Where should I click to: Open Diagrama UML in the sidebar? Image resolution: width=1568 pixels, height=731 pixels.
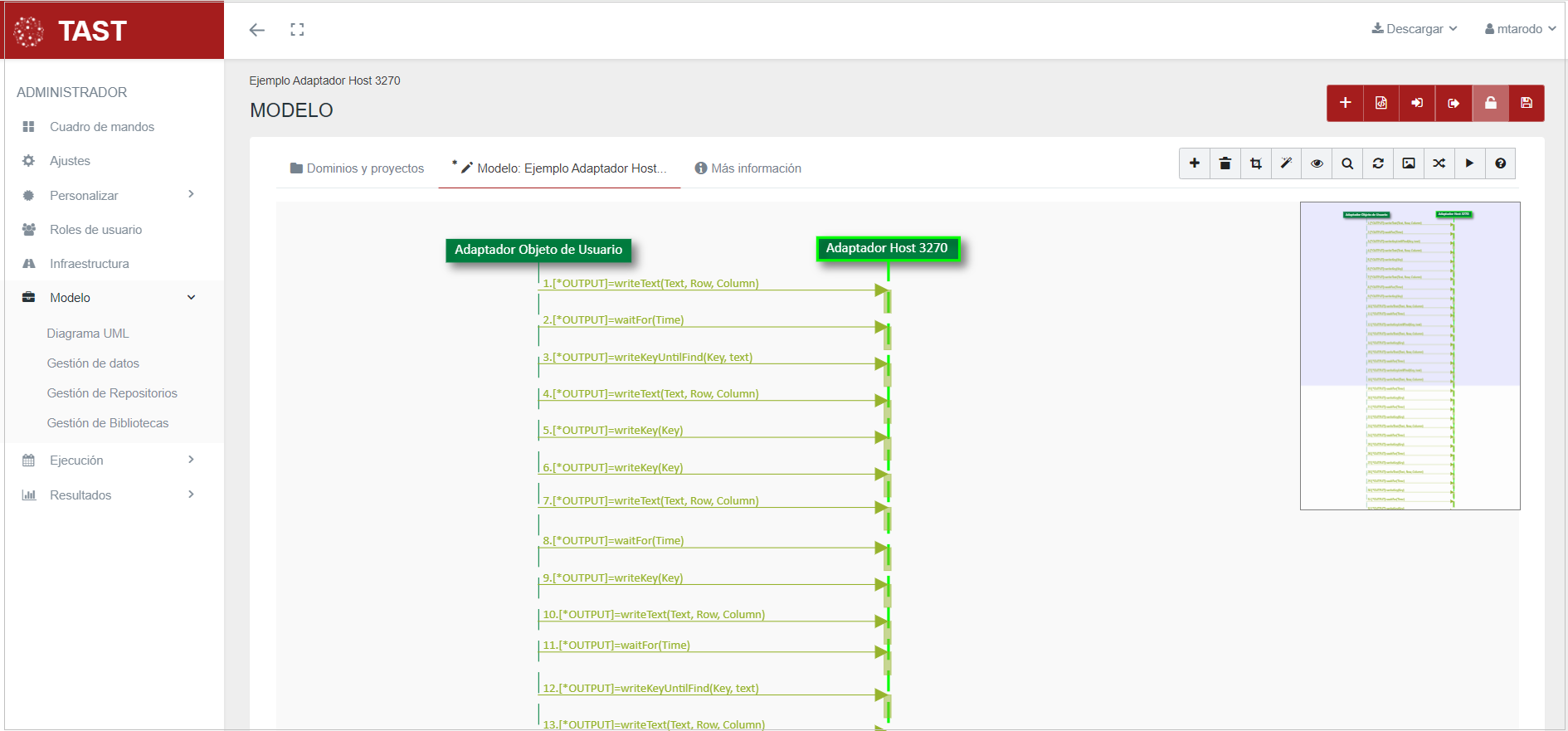pos(88,334)
